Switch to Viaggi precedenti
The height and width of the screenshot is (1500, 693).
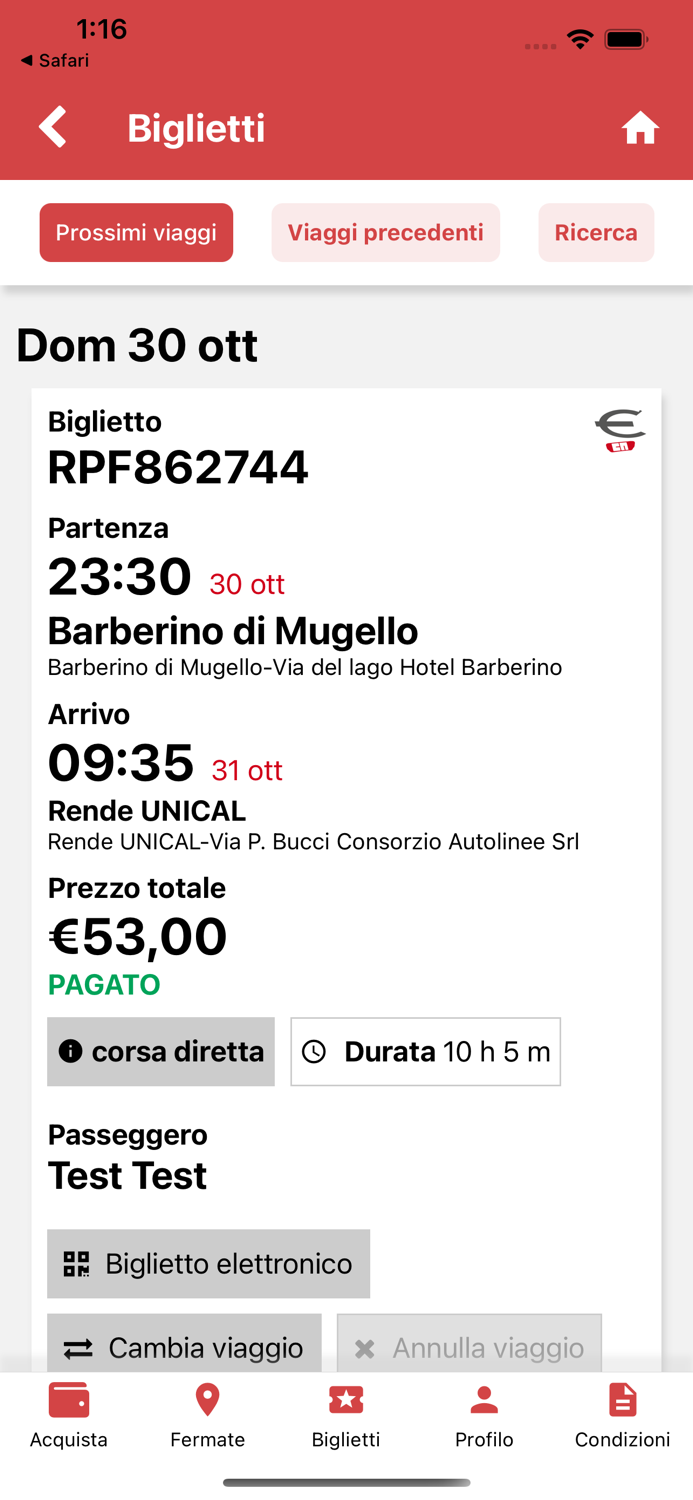coord(385,232)
